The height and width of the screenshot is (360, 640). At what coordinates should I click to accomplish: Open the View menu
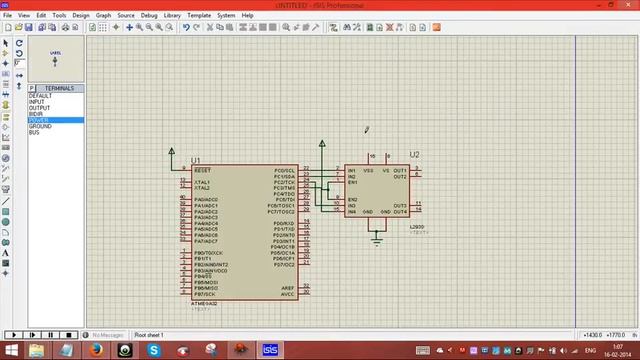24,16
